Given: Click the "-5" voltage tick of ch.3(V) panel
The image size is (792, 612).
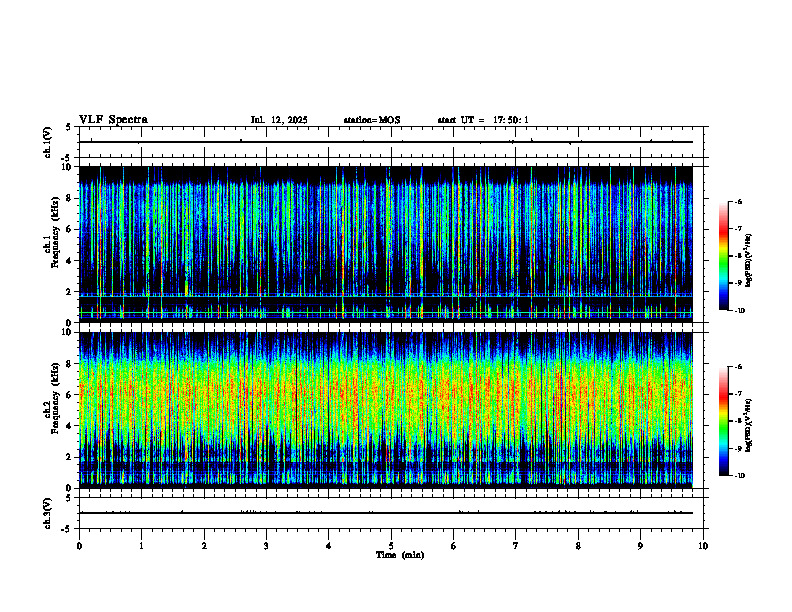Looking at the screenshot, I should 67,530.
